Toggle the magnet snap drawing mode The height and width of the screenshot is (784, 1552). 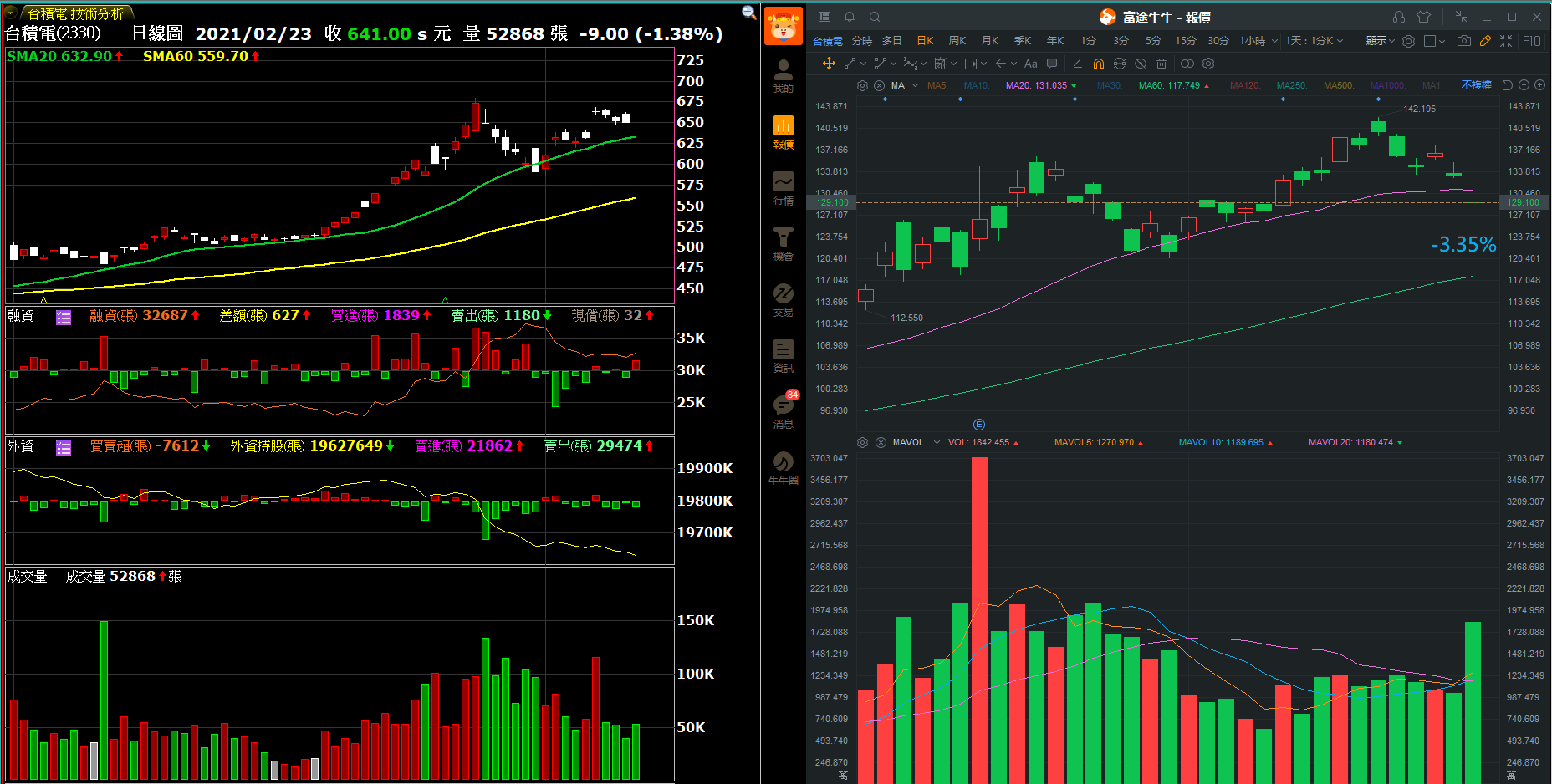(1099, 64)
